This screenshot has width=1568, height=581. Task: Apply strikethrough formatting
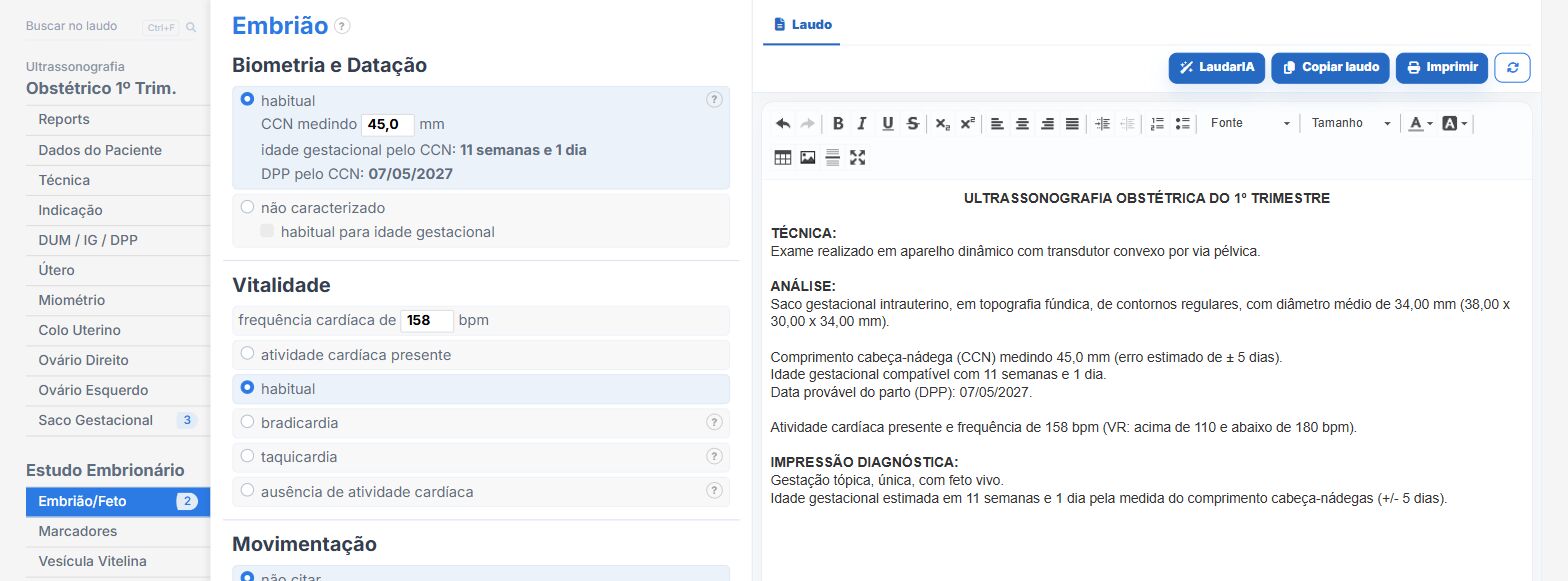[912, 124]
